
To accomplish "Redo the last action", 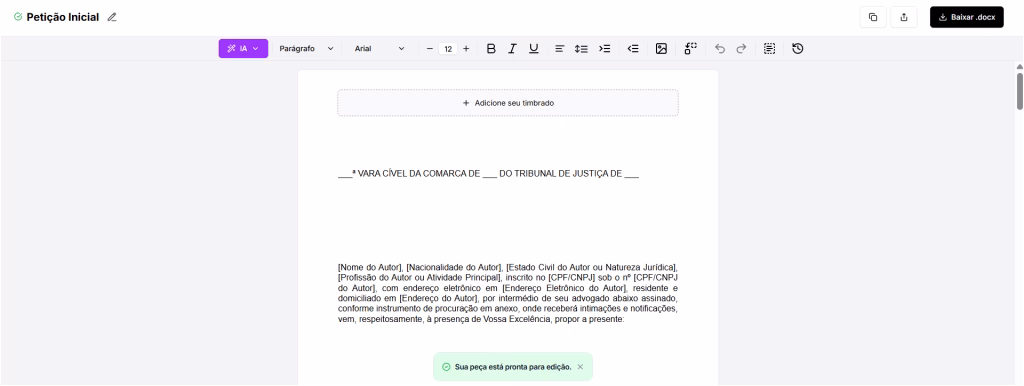I will 741,48.
